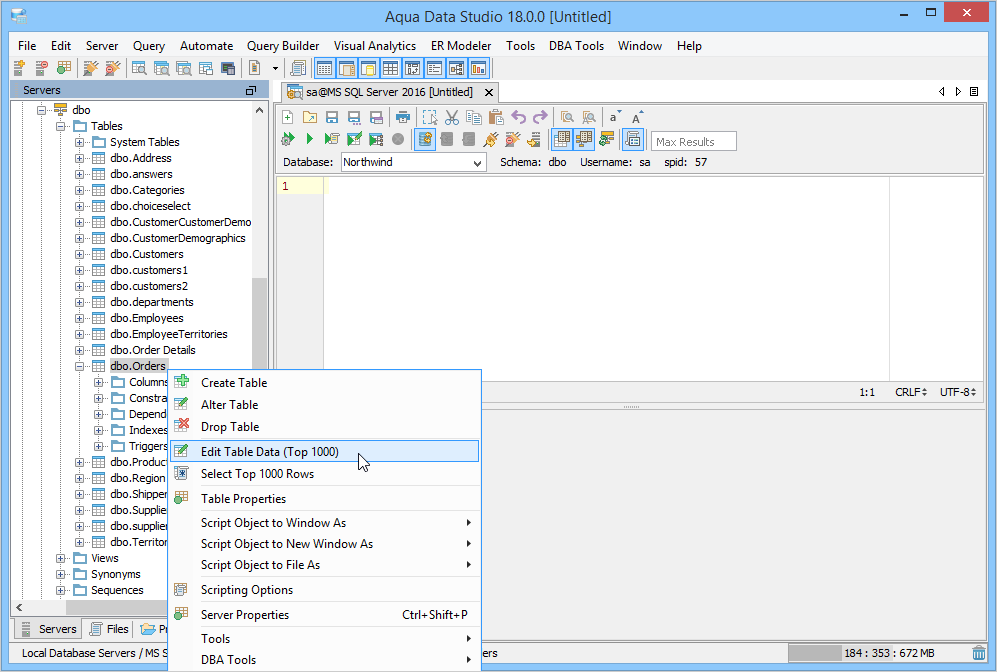Viewport: 997px width, 672px height.
Task: Switch to the Files tab
Action: pos(109,629)
